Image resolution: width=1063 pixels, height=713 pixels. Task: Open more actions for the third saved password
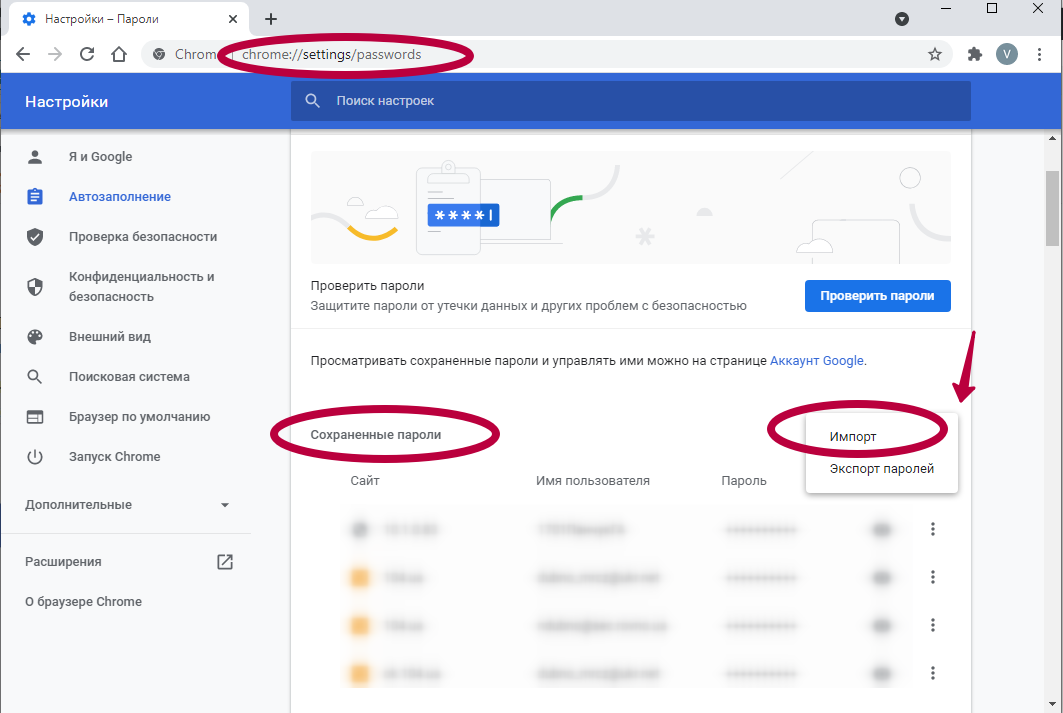tap(932, 625)
